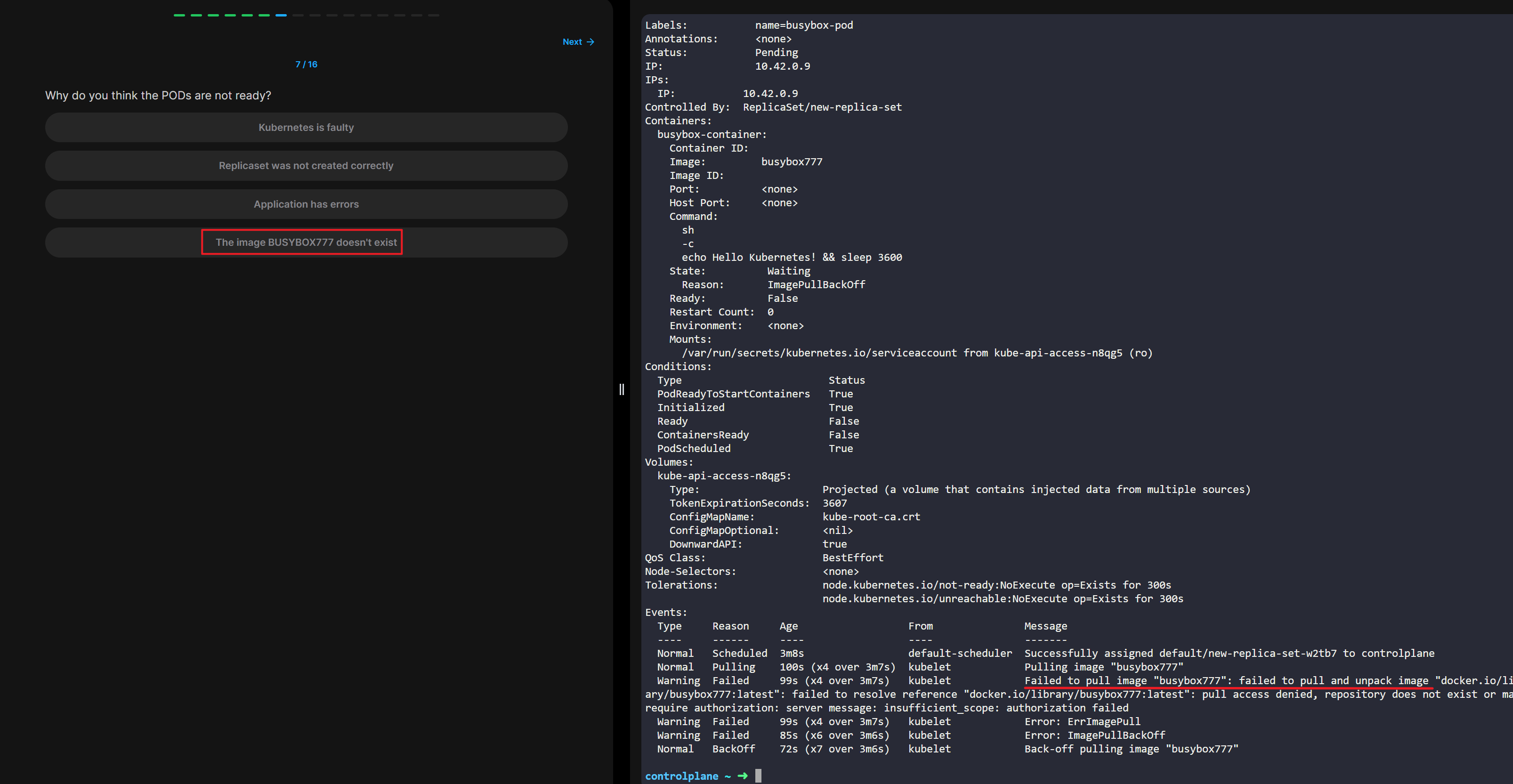Click the Next link text
1513x784 pixels.
[x=572, y=42]
